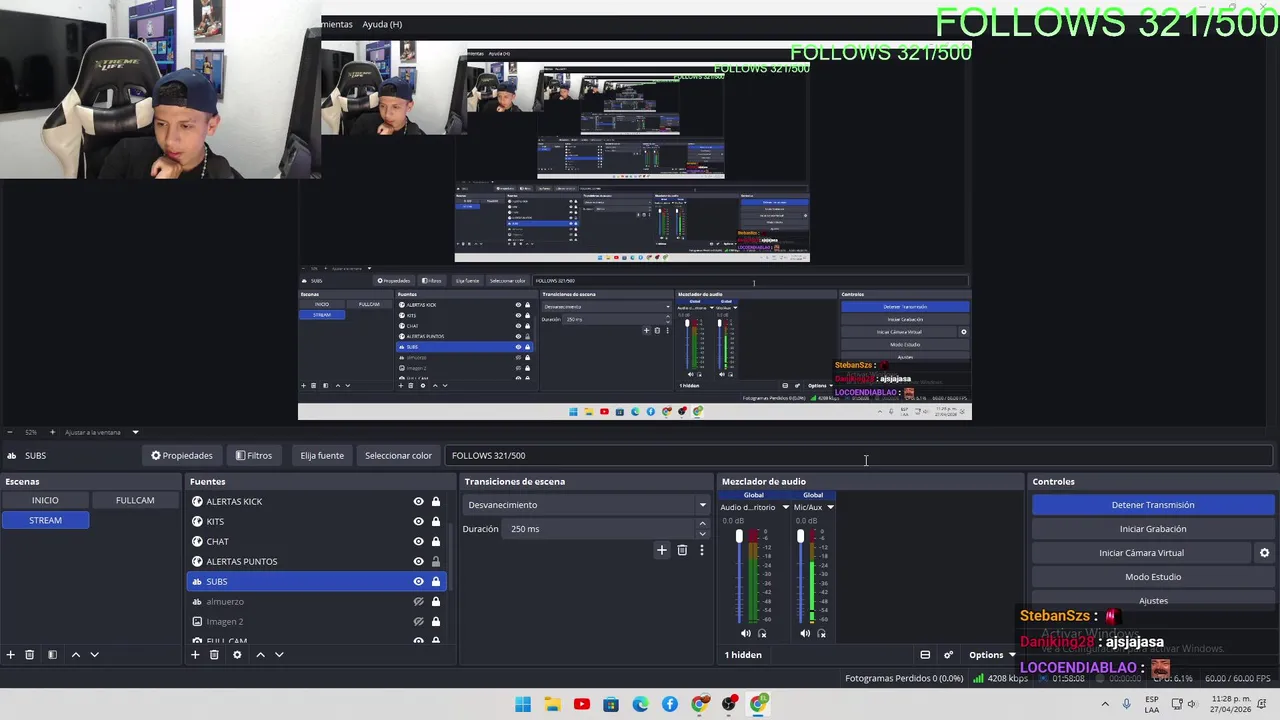Open Audio del escritorio channel dropdown arrow
This screenshot has width=1280, height=720.
pos(785,507)
